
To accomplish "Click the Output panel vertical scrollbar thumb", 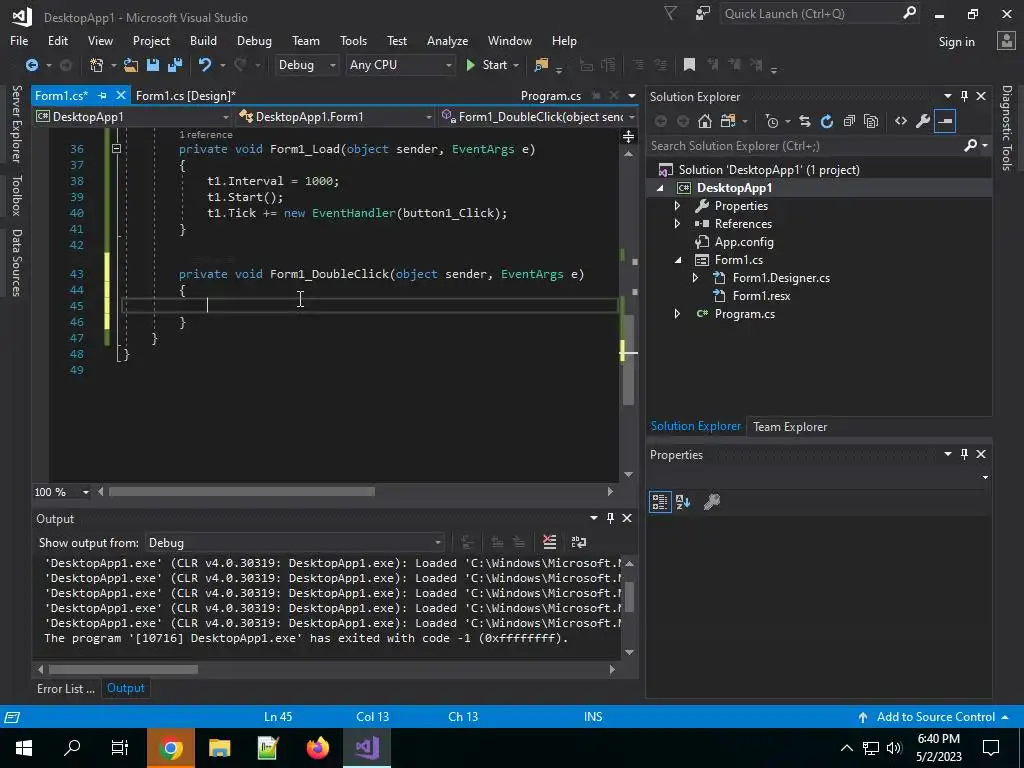I will [x=629, y=596].
